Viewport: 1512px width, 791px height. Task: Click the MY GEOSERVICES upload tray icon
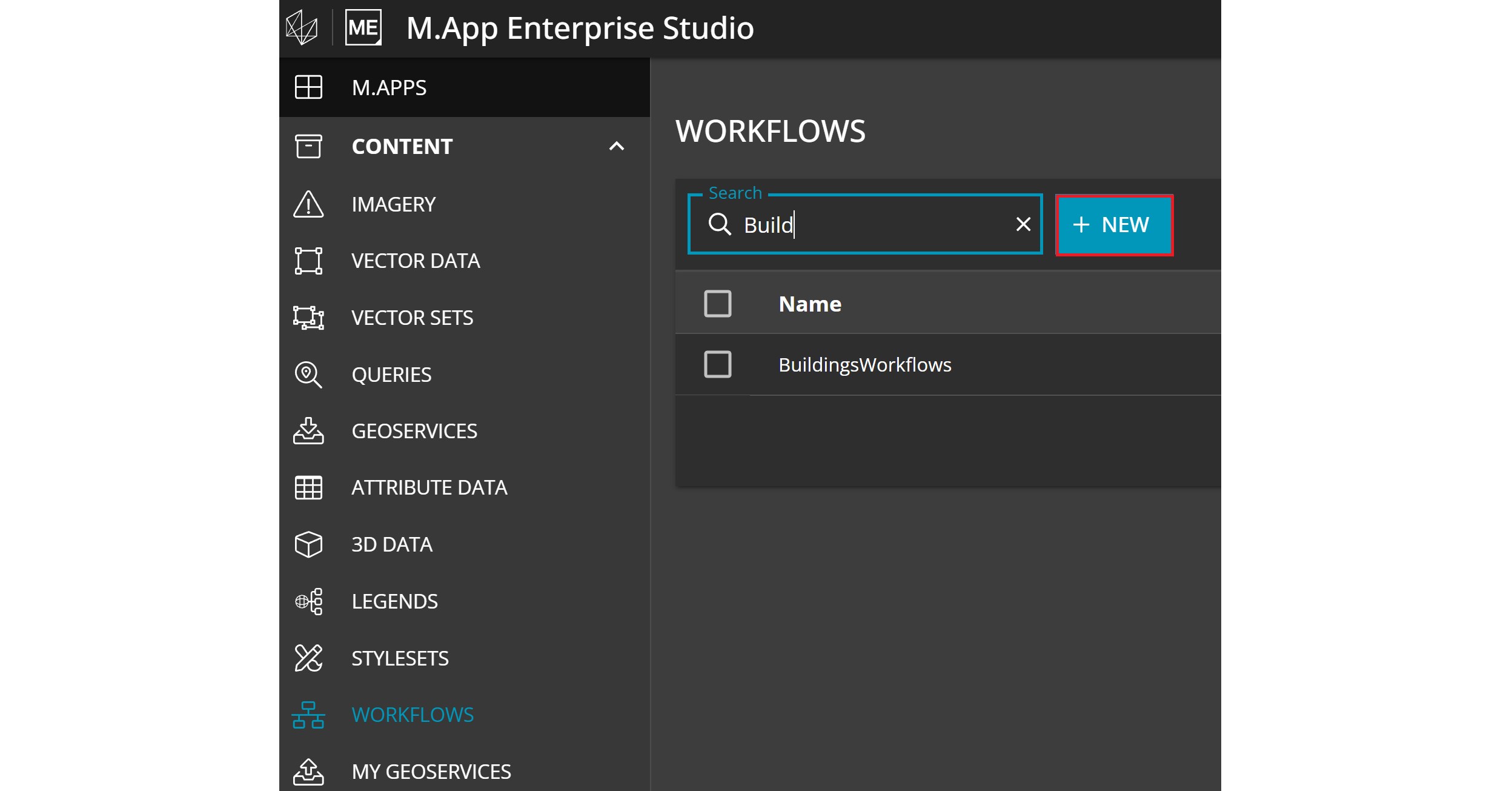tap(308, 772)
